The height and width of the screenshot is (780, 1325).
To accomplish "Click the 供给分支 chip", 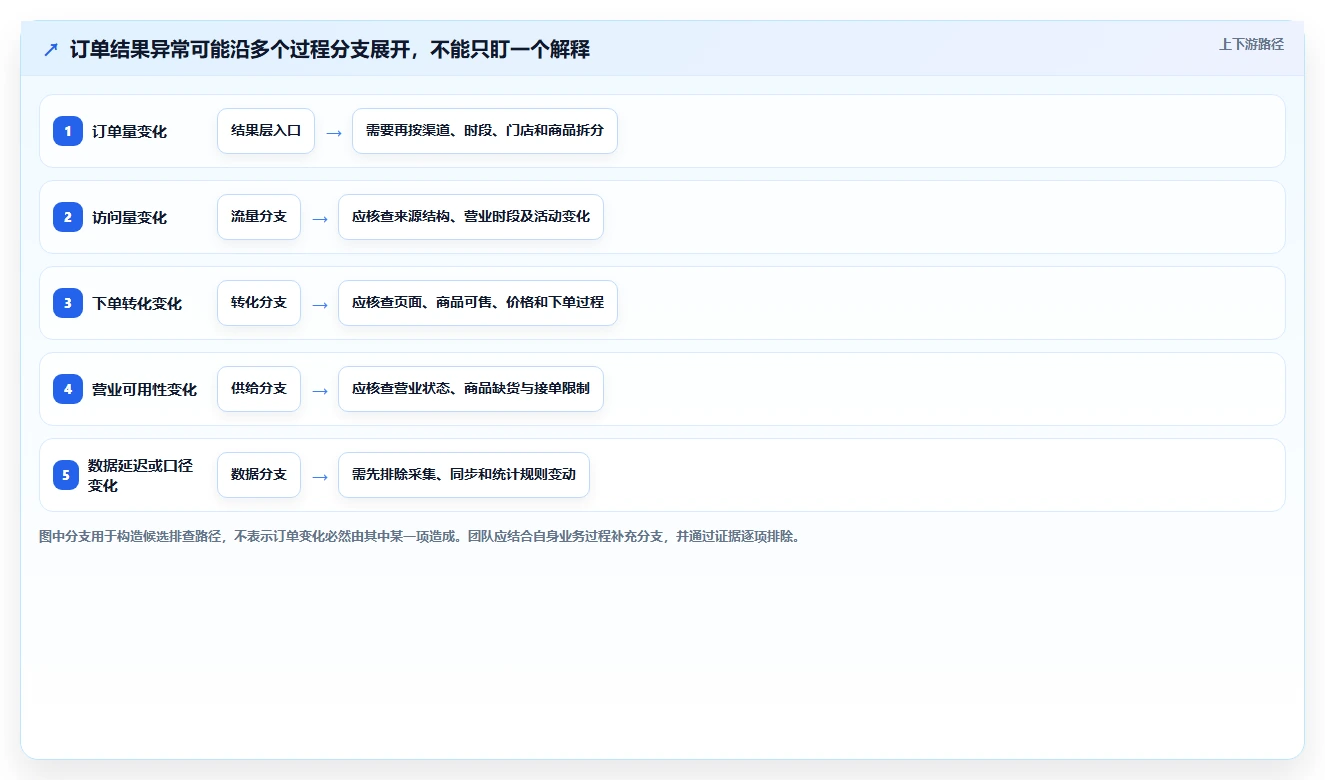I will point(259,389).
